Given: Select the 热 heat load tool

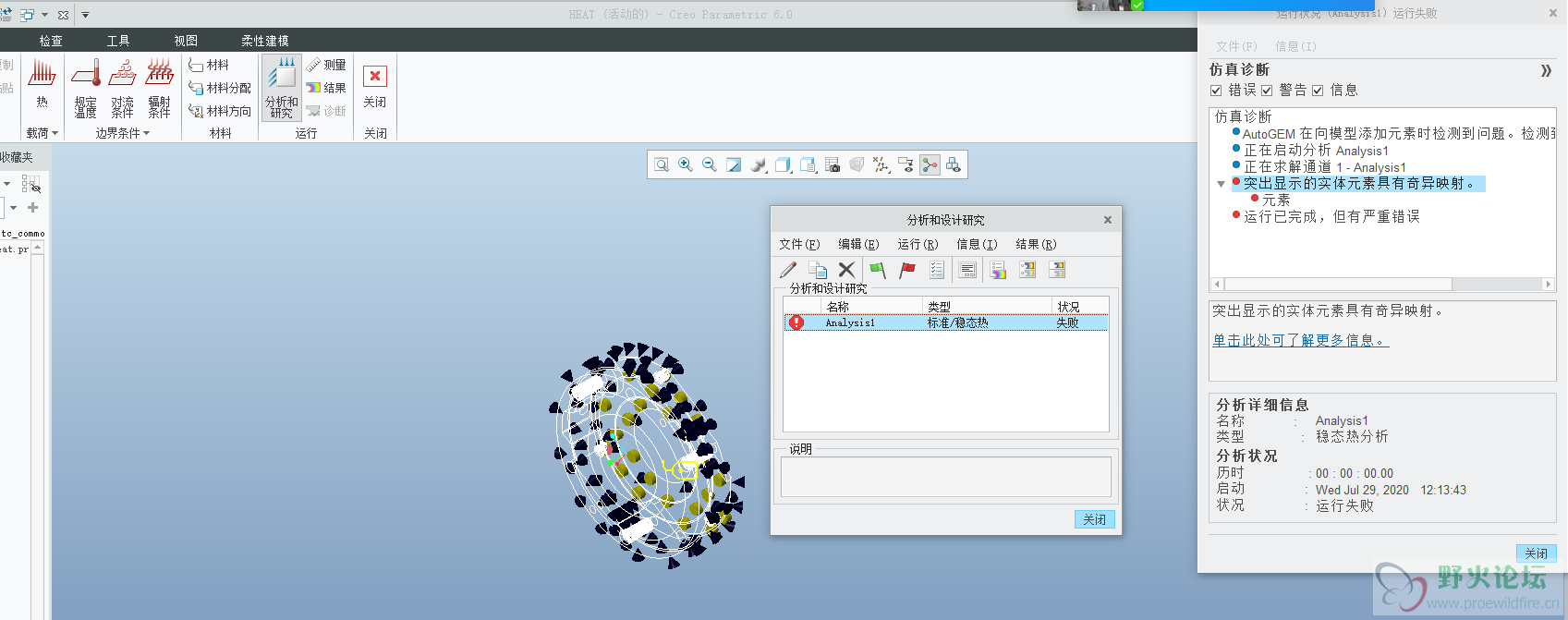Looking at the screenshot, I should 42,83.
